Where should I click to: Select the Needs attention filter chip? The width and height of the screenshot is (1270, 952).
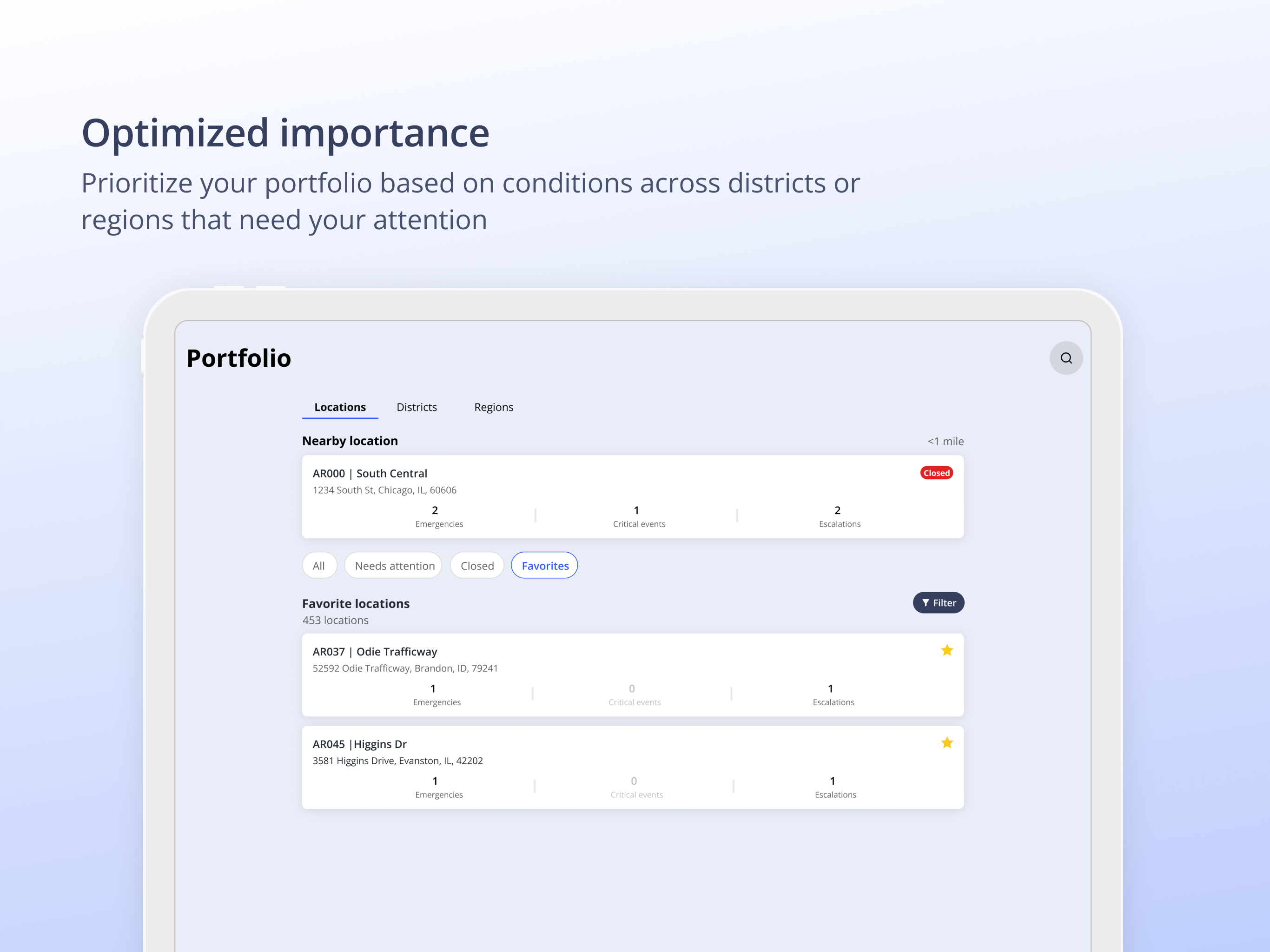(394, 566)
